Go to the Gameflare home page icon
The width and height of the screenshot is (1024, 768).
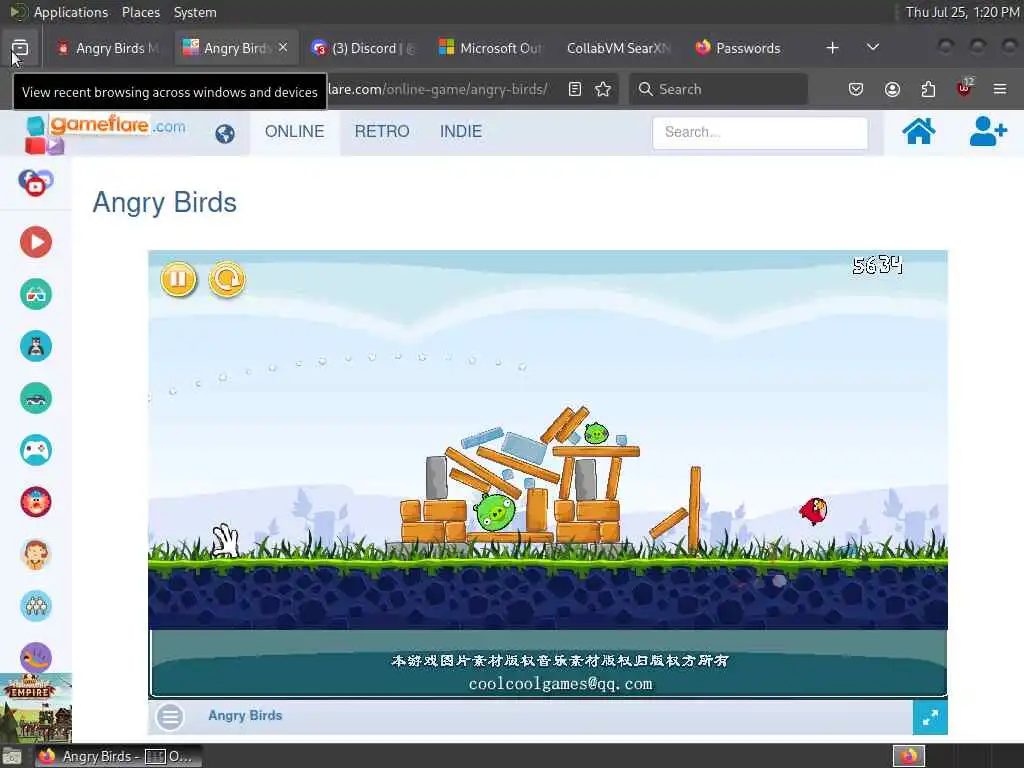pos(918,131)
